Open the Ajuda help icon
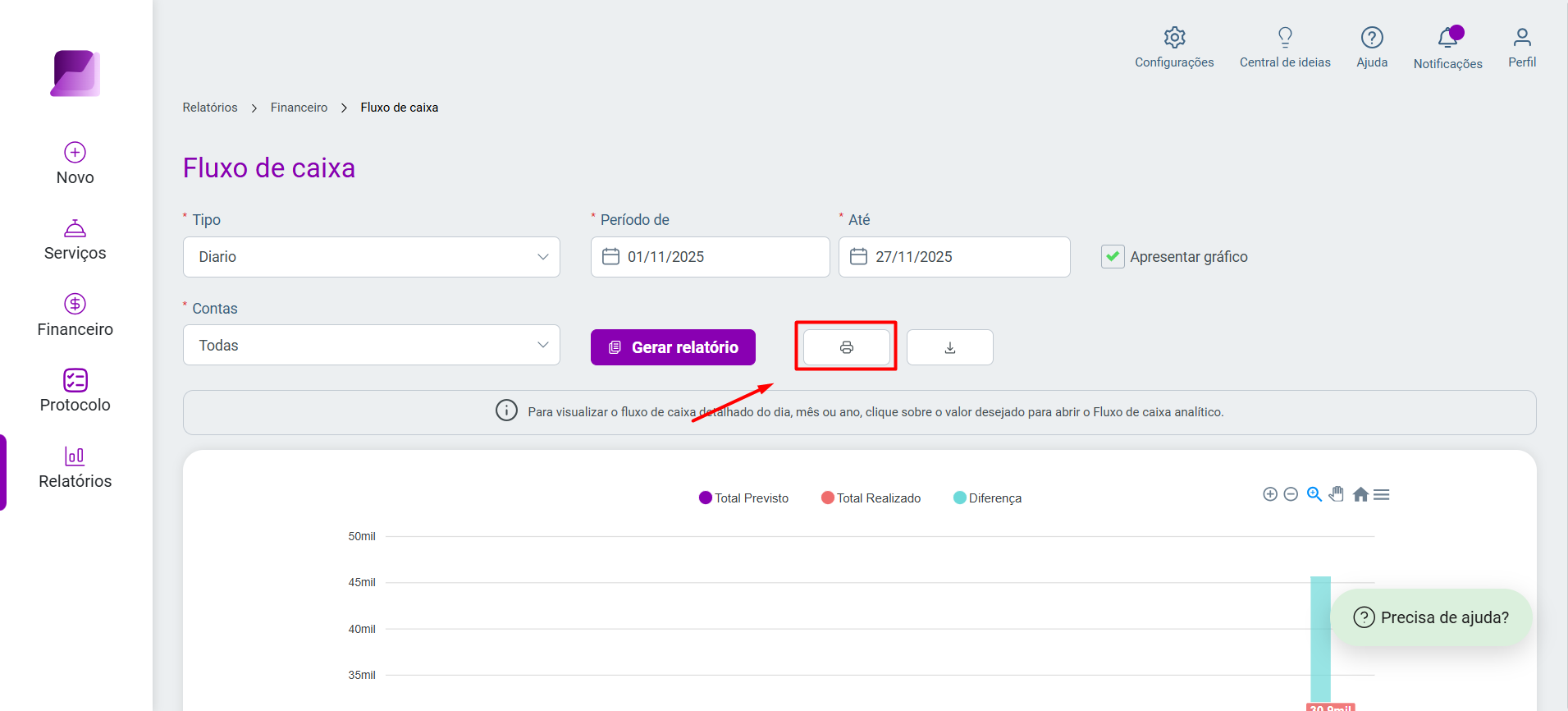 (1372, 38)
